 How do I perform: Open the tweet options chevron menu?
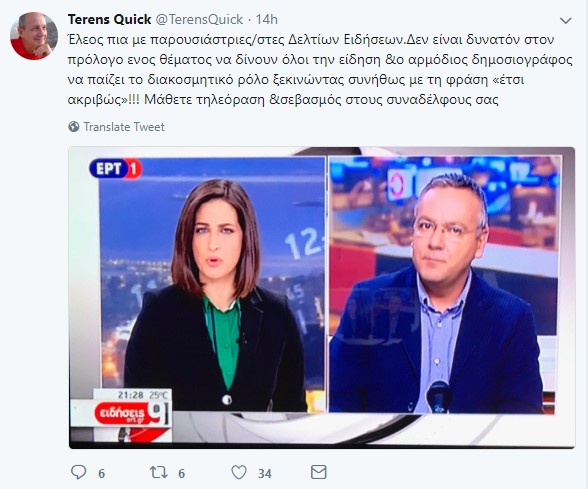566,21
